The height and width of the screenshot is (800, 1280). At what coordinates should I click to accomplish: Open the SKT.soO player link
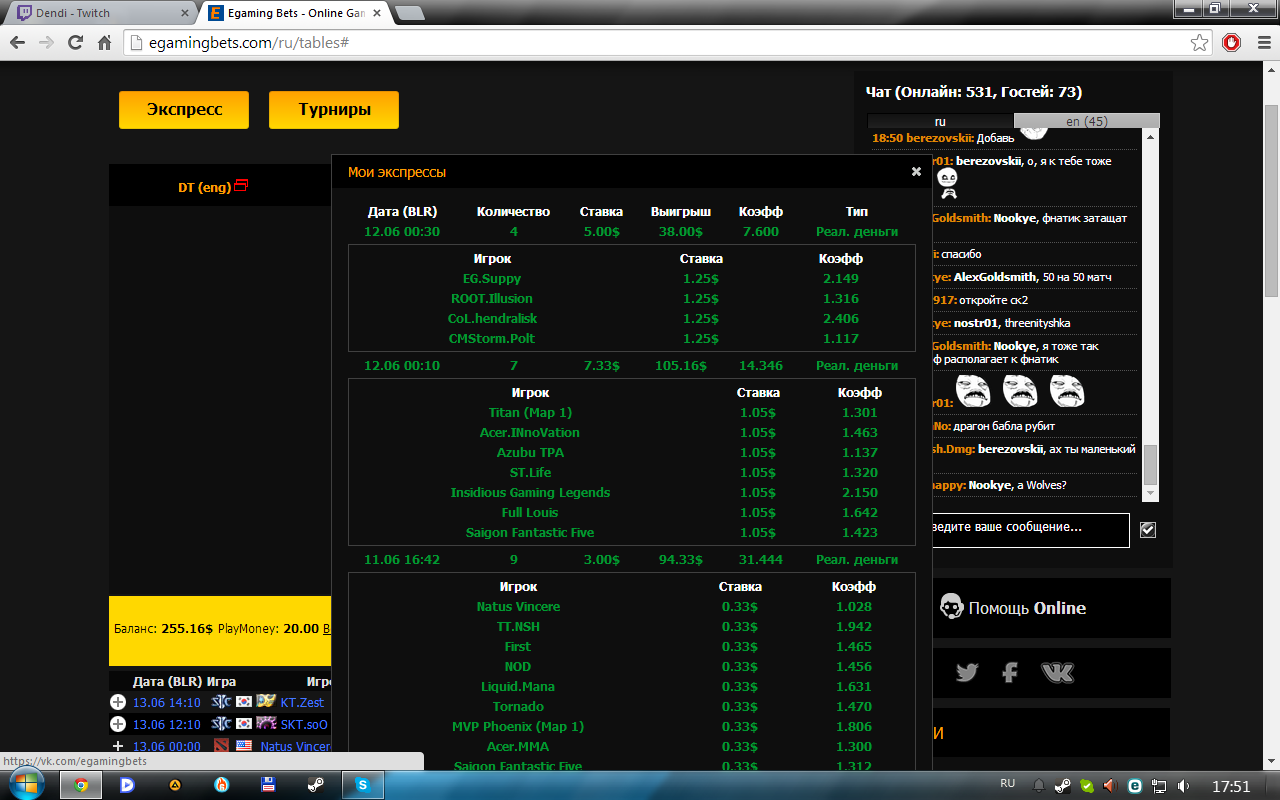pyautogui.click(x=304, y=724)
